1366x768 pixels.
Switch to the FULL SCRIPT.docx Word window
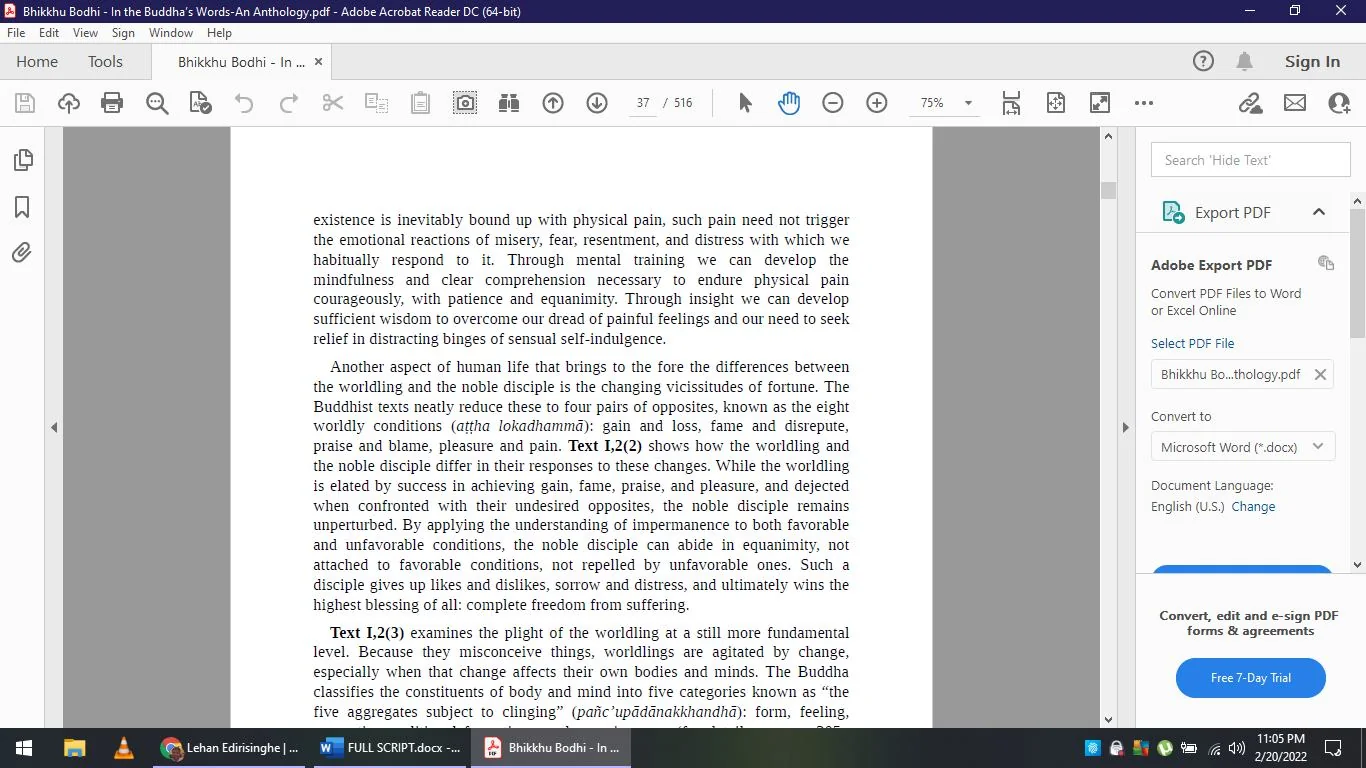coord(390,748)
